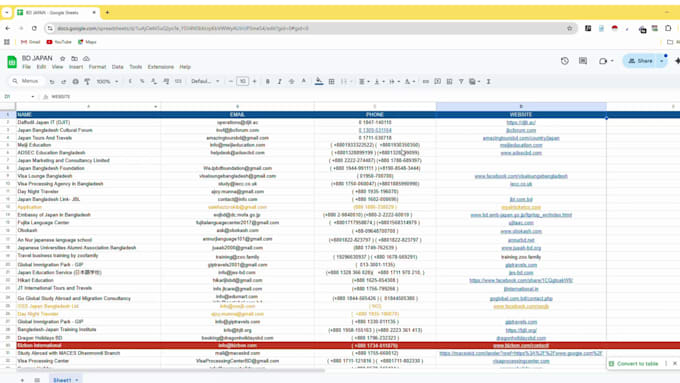Format as currency icon

(x=130, y=82)
